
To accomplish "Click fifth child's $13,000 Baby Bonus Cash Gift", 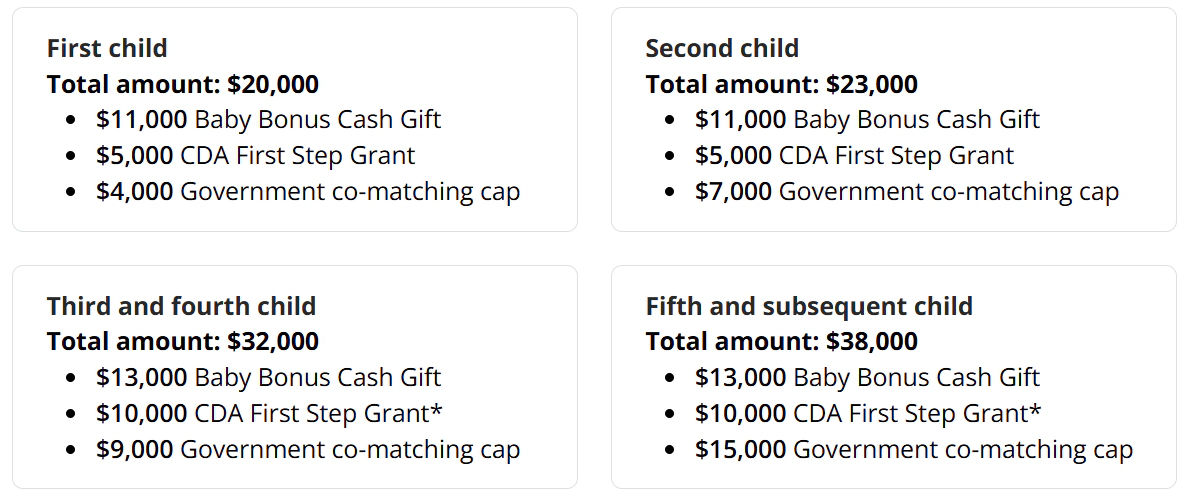I will click(867, 378).
